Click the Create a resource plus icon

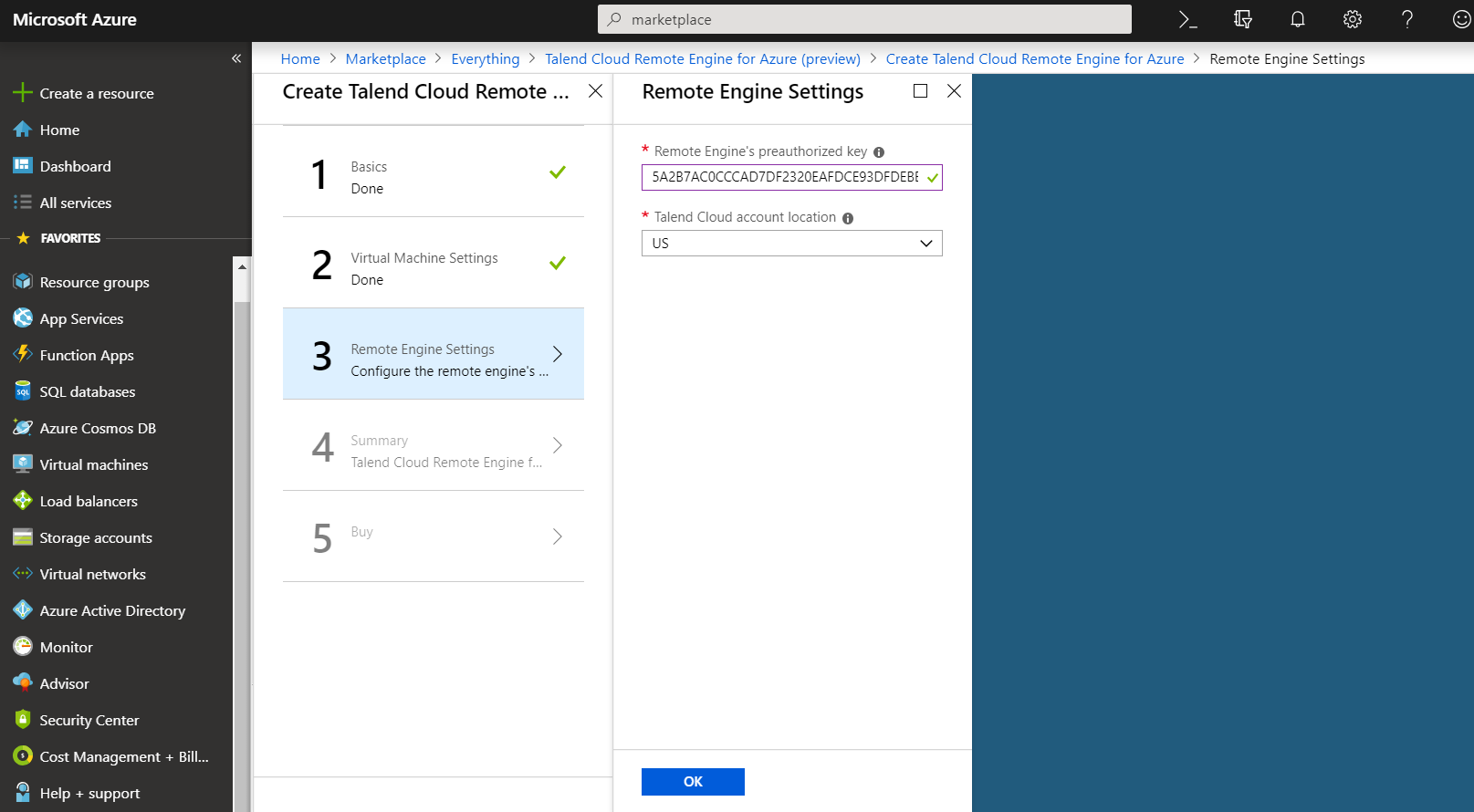(23, 93)
